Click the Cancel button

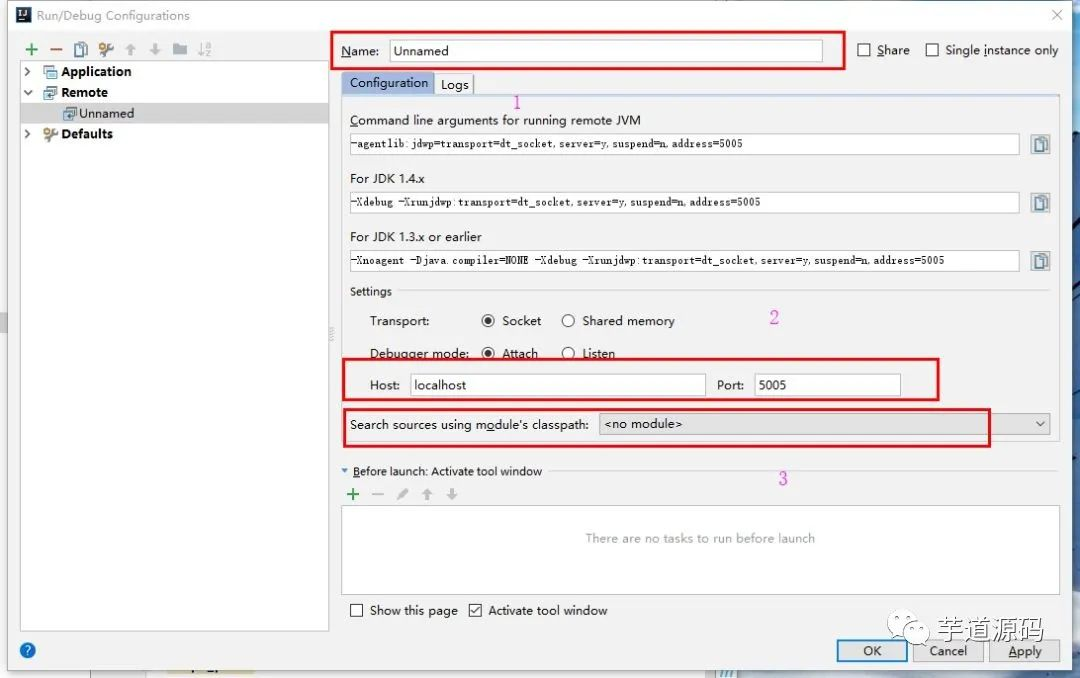(x=948, y=651)
